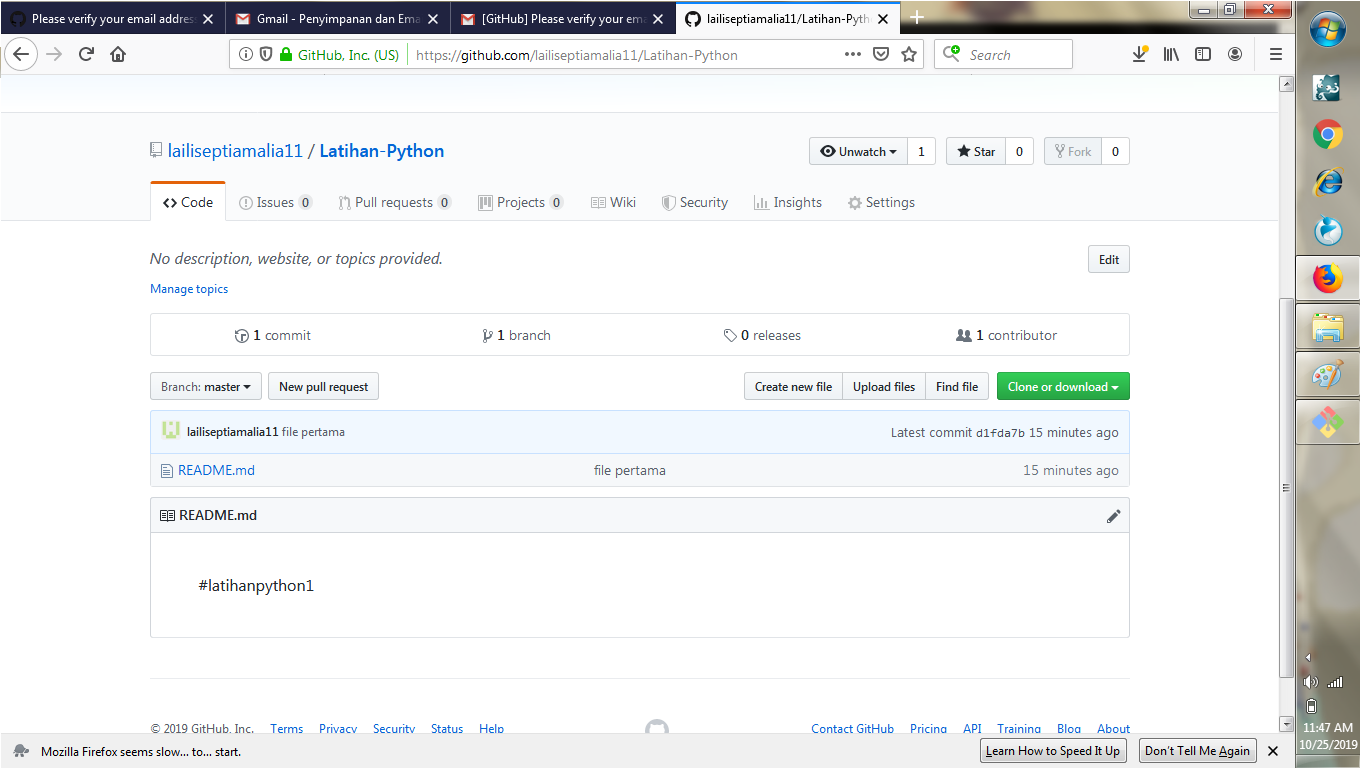1360x768 pixels.
Task: Click the Create new file button
Action: click(792, 386)
